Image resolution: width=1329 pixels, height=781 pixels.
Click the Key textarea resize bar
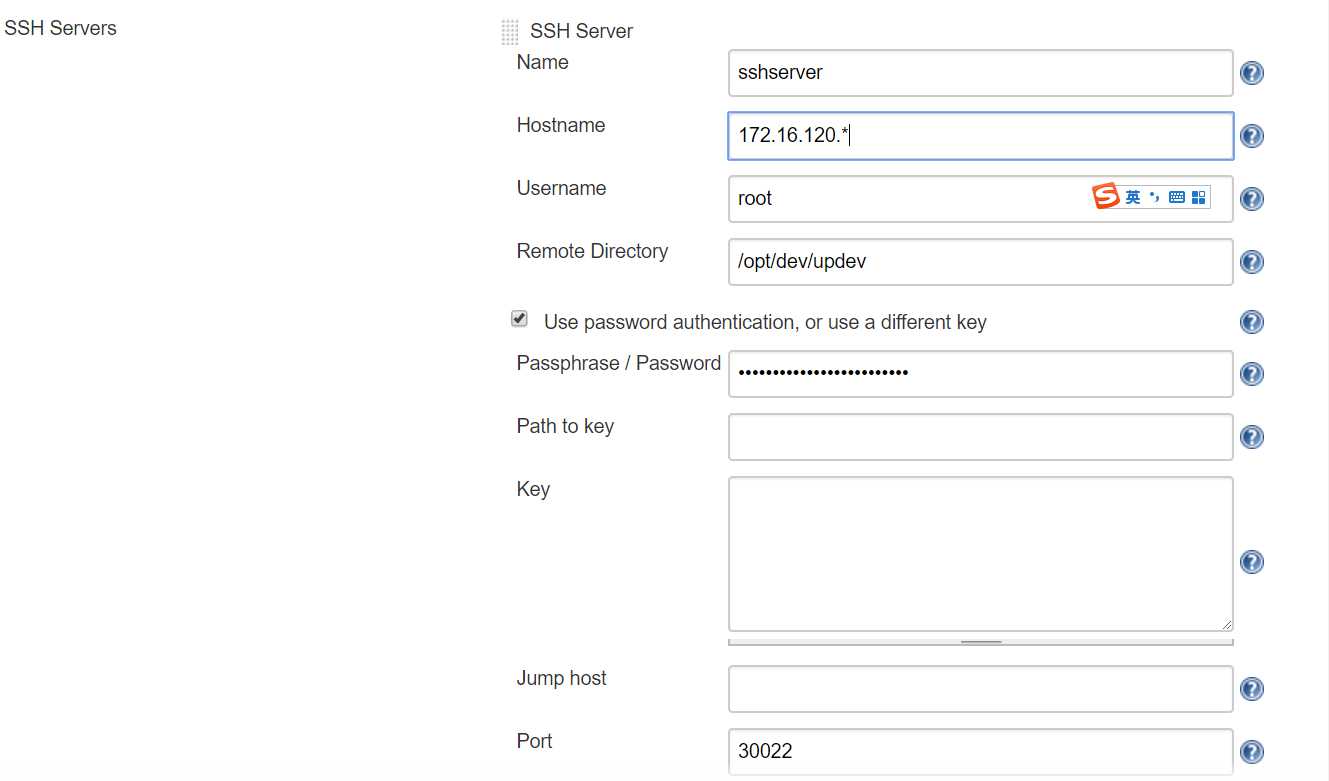pos(981,642)
